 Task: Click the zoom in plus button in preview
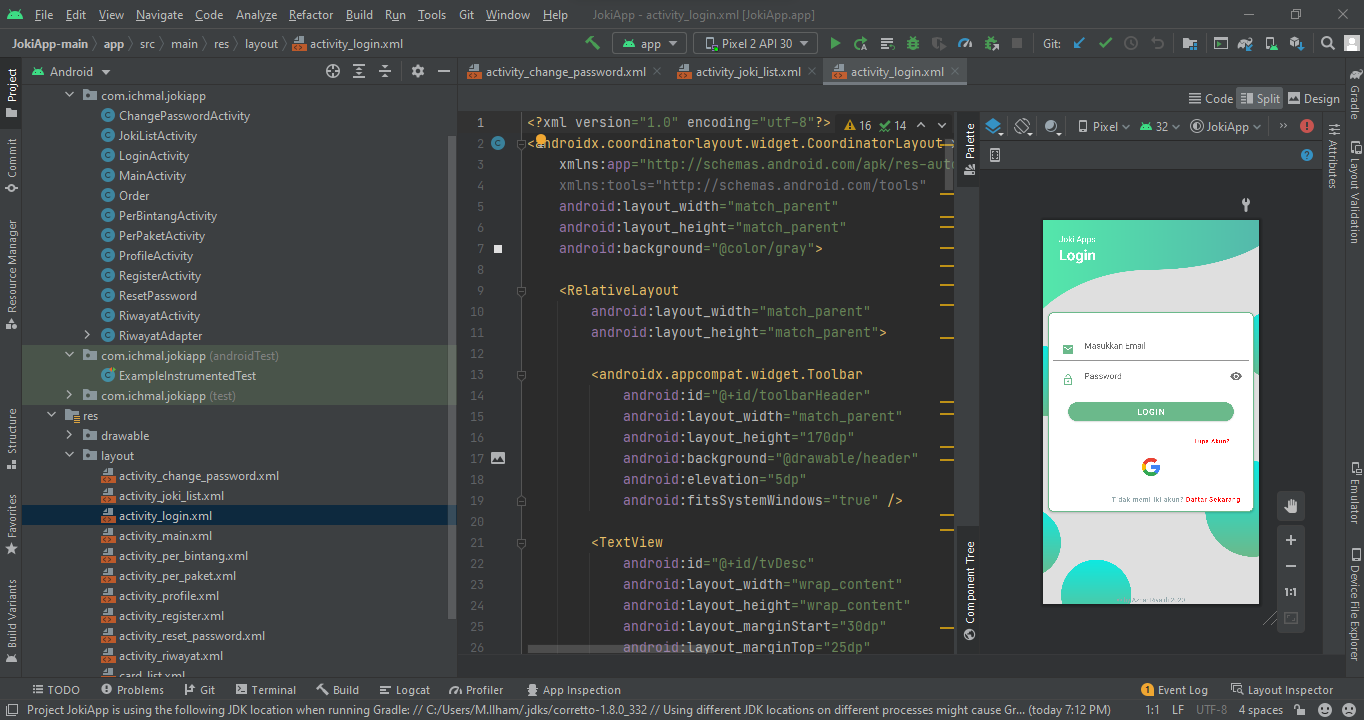[1290, 540]
